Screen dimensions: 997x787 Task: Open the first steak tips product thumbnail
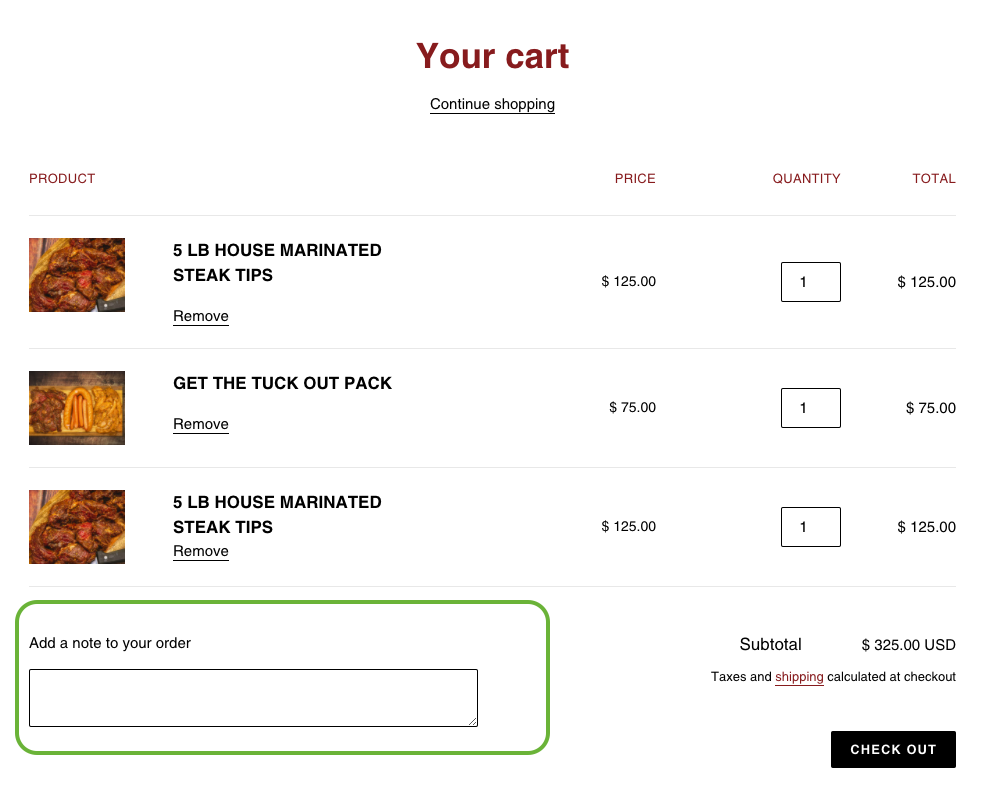[77, 275]
